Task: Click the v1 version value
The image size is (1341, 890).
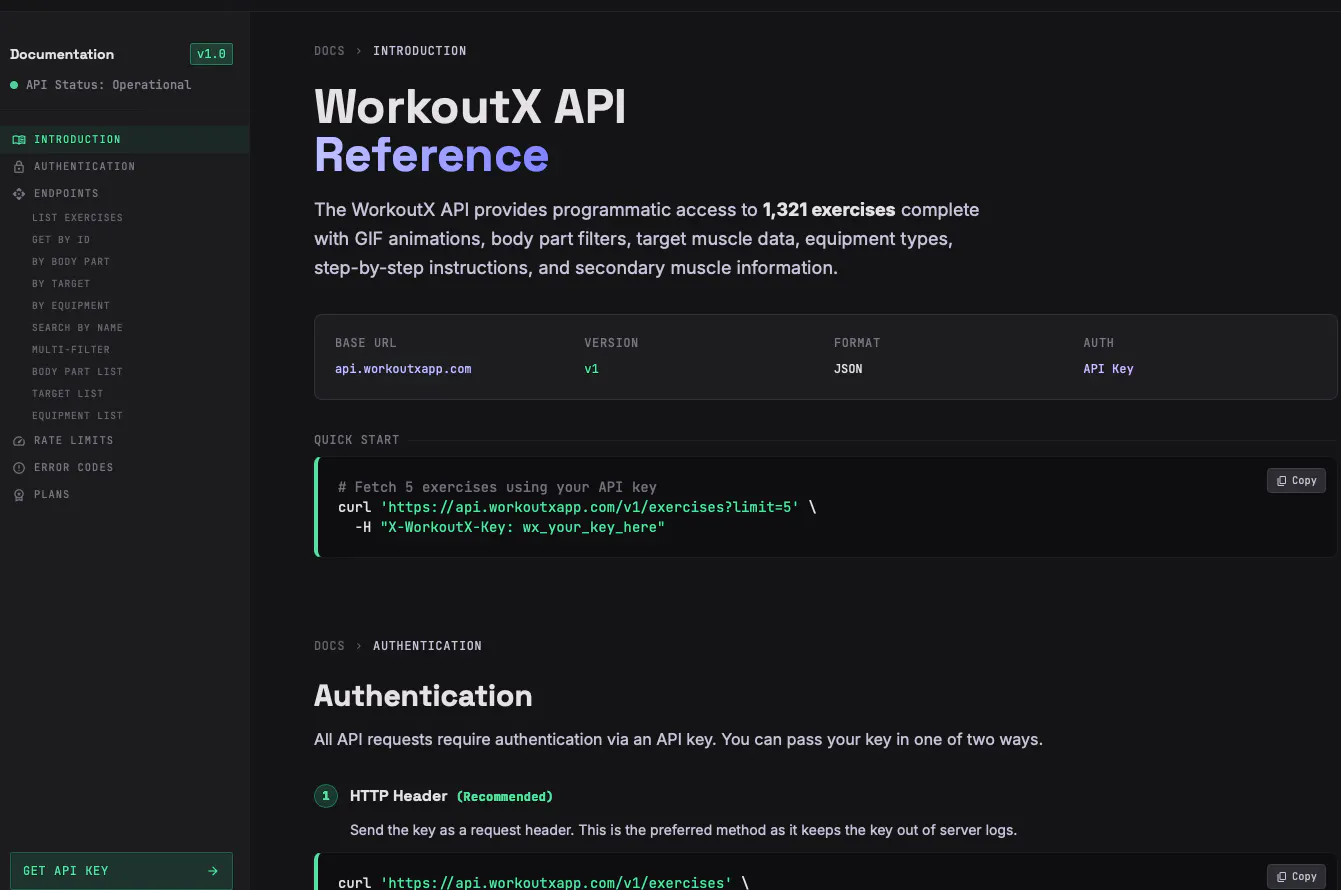Action: point(591,369)
